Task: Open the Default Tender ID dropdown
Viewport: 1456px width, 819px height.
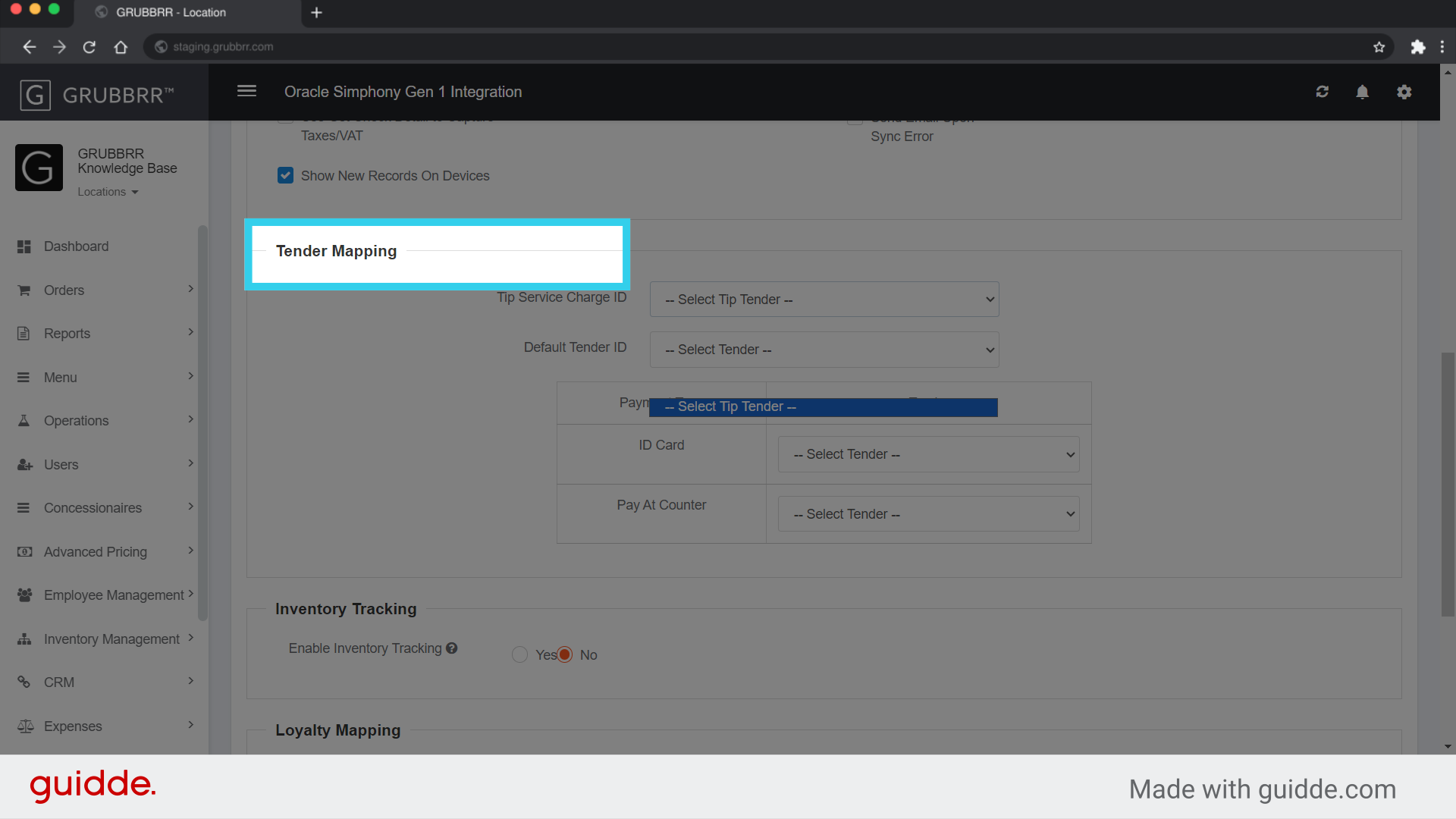Action: coord(824,350)
